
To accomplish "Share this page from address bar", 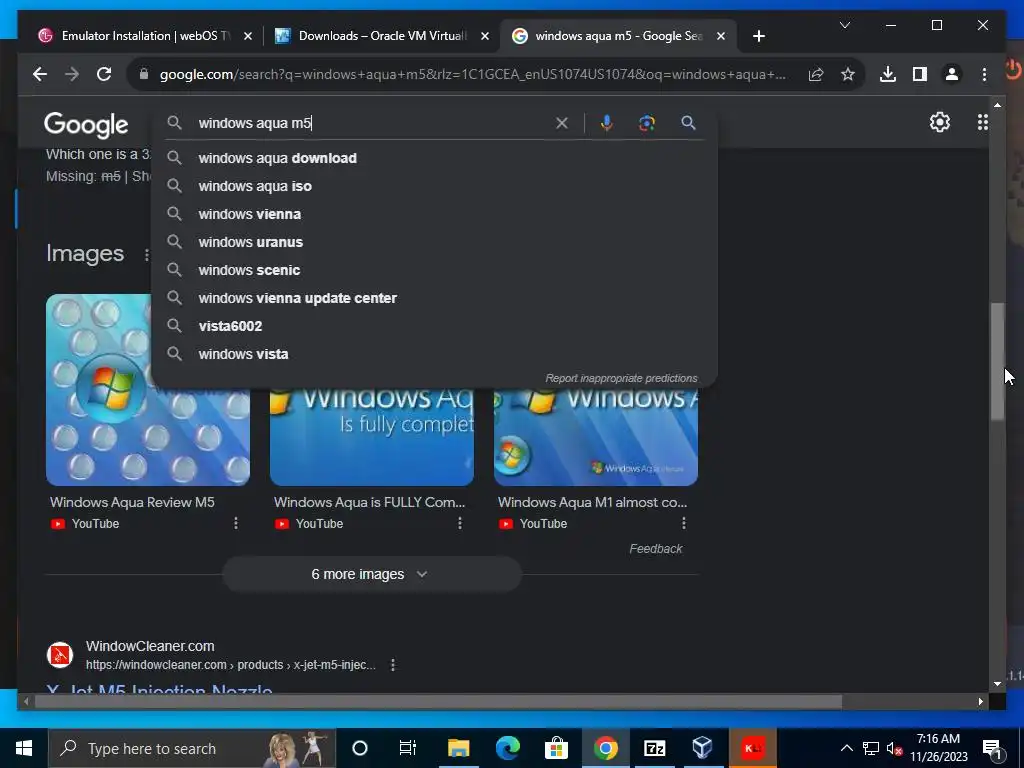I will click(x=816, y=74).
